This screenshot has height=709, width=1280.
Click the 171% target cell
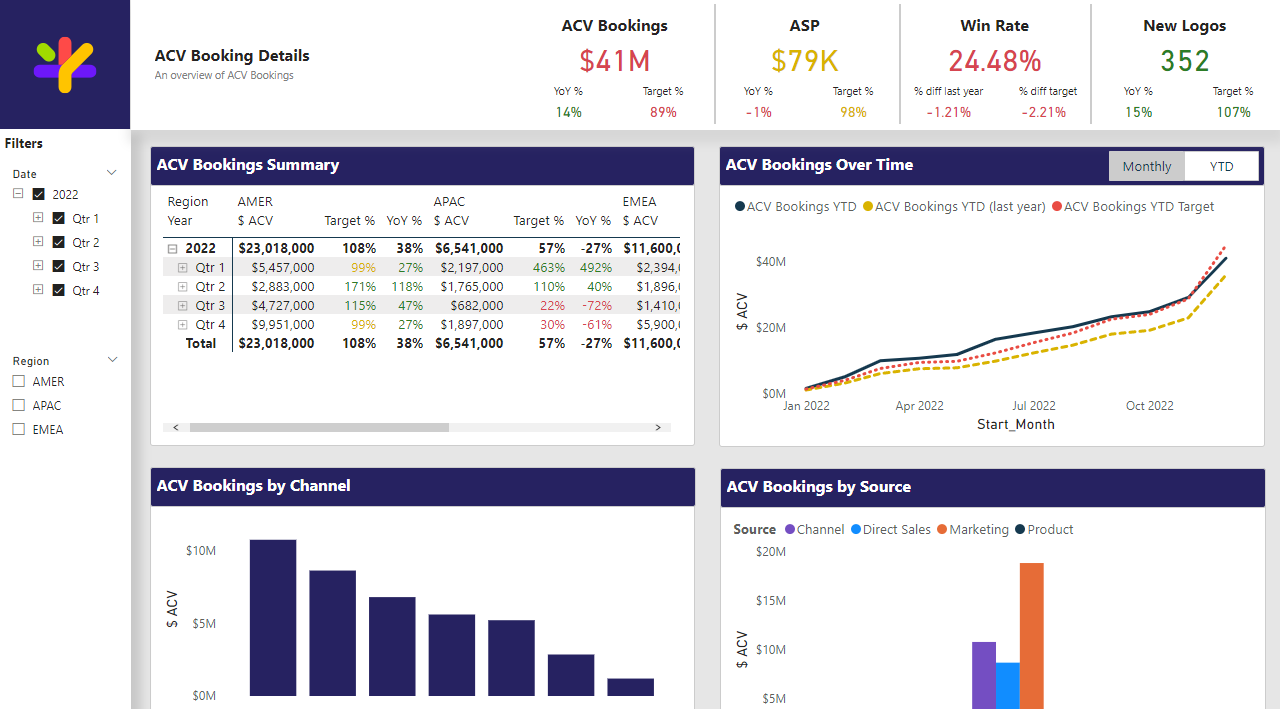[x=360, y=286]
